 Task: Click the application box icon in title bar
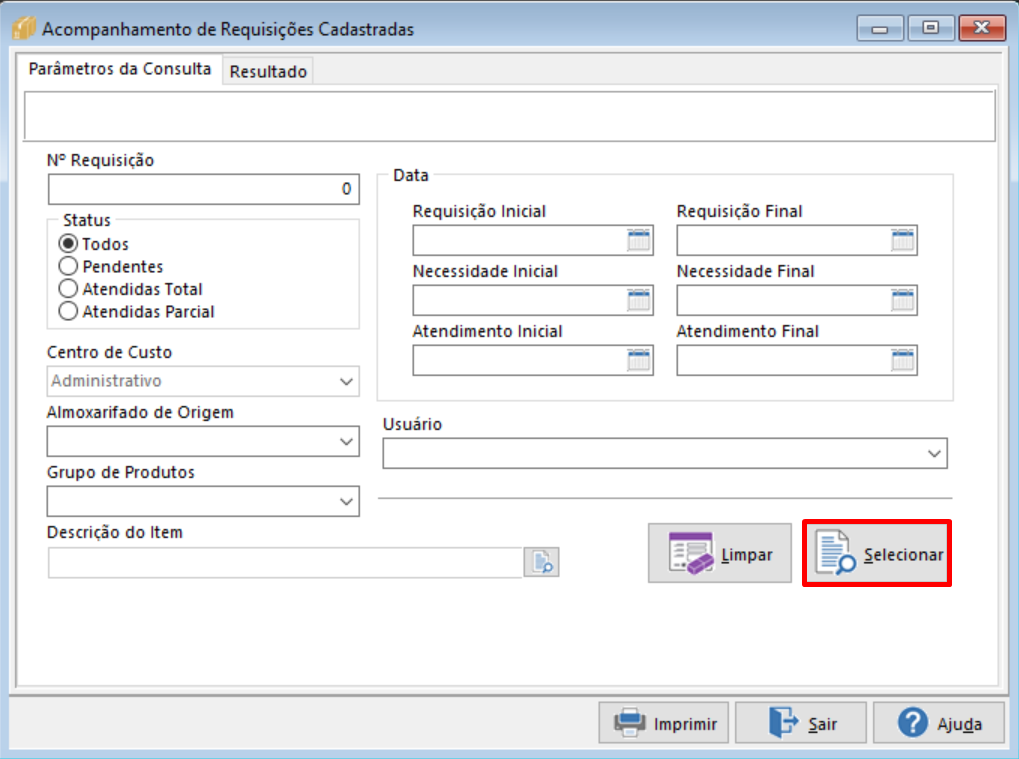pyautogui.click(x=23, y=29)
